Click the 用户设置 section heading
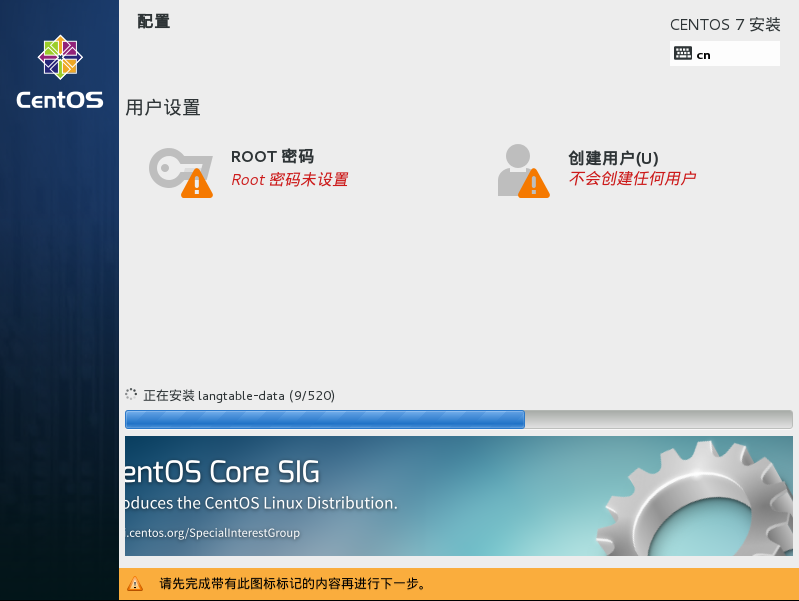 (x=163, y=108)
